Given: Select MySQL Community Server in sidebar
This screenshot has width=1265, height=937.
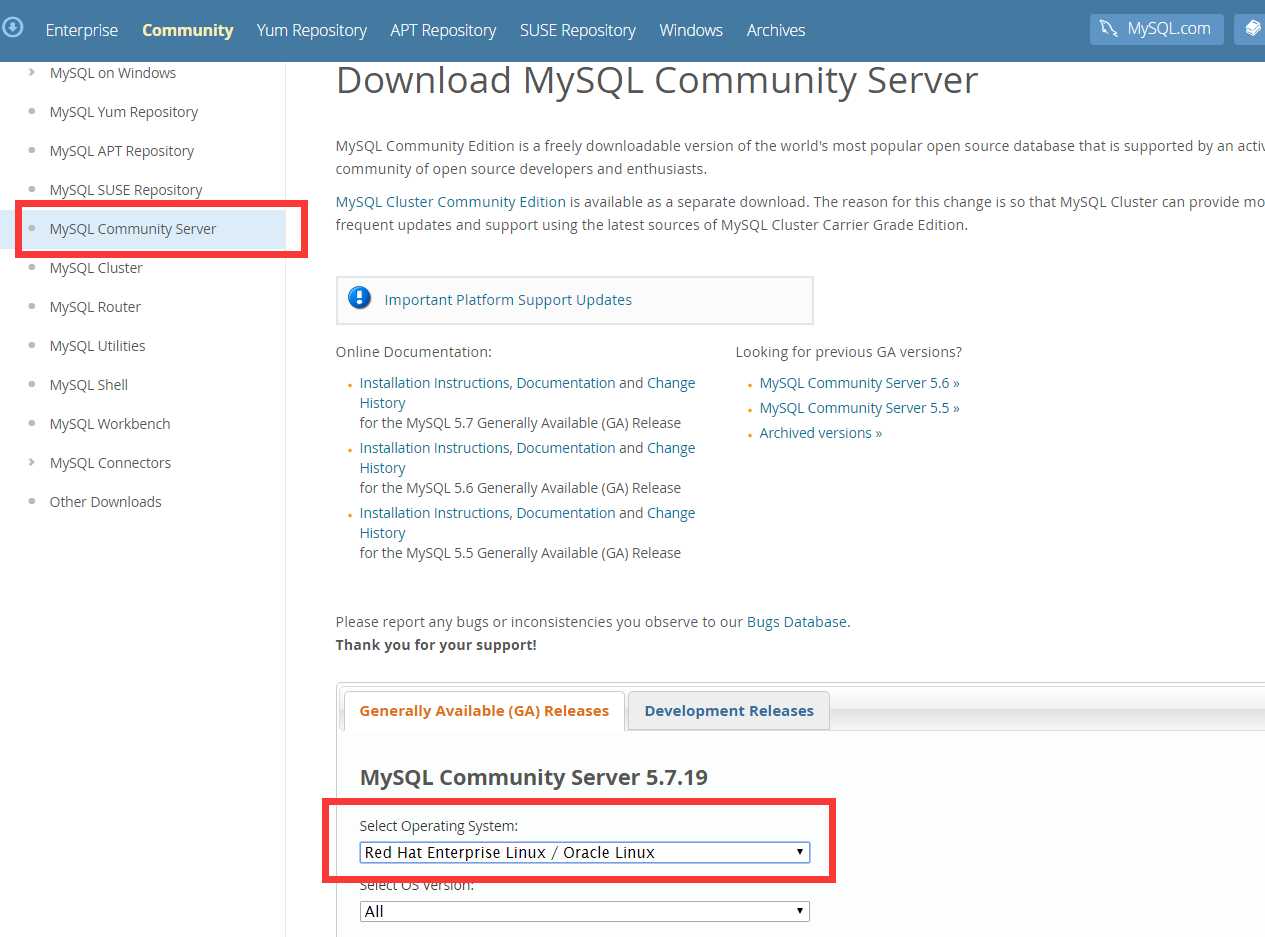Looking at the screenshot, I should pyautogui.click(x=133, y=229).
